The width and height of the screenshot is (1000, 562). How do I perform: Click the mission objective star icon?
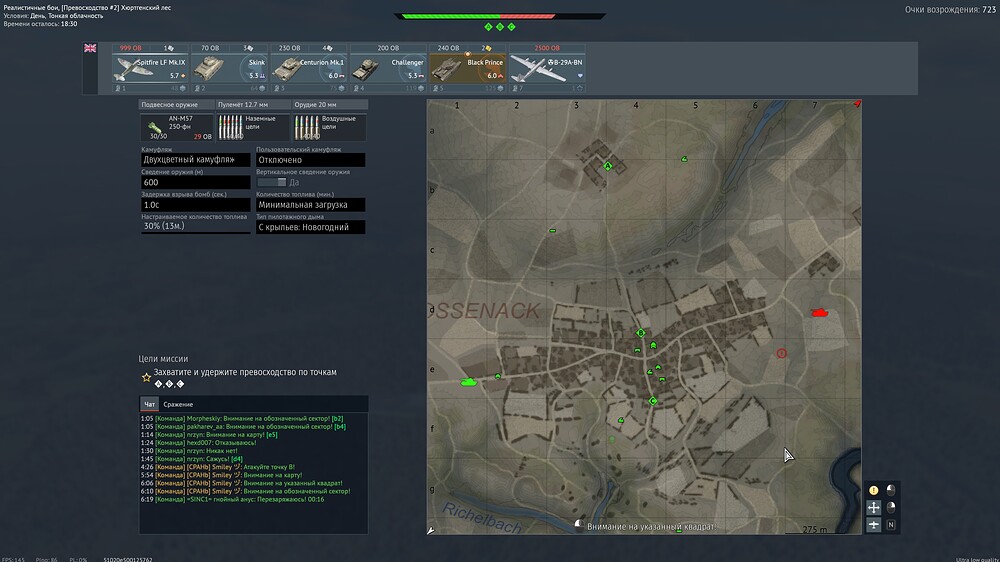pos(146,378)
